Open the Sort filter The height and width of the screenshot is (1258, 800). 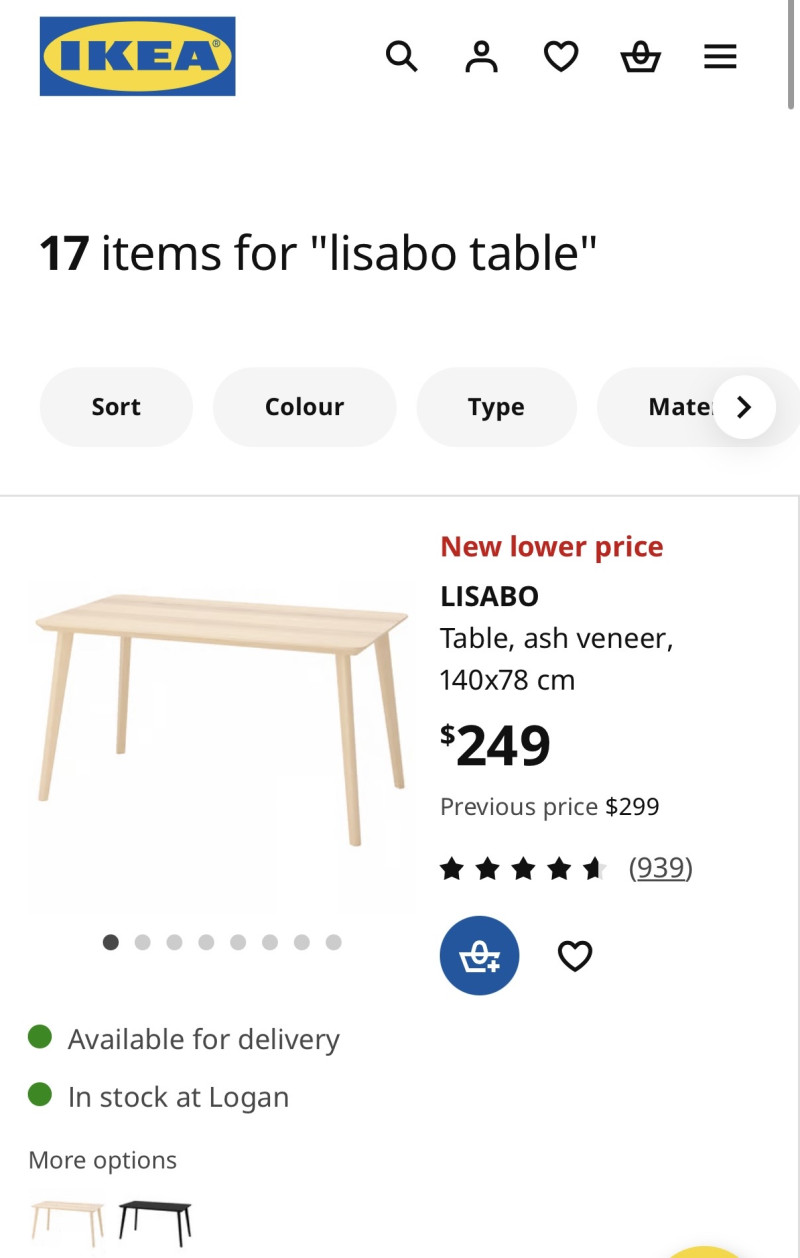point(116,407)
